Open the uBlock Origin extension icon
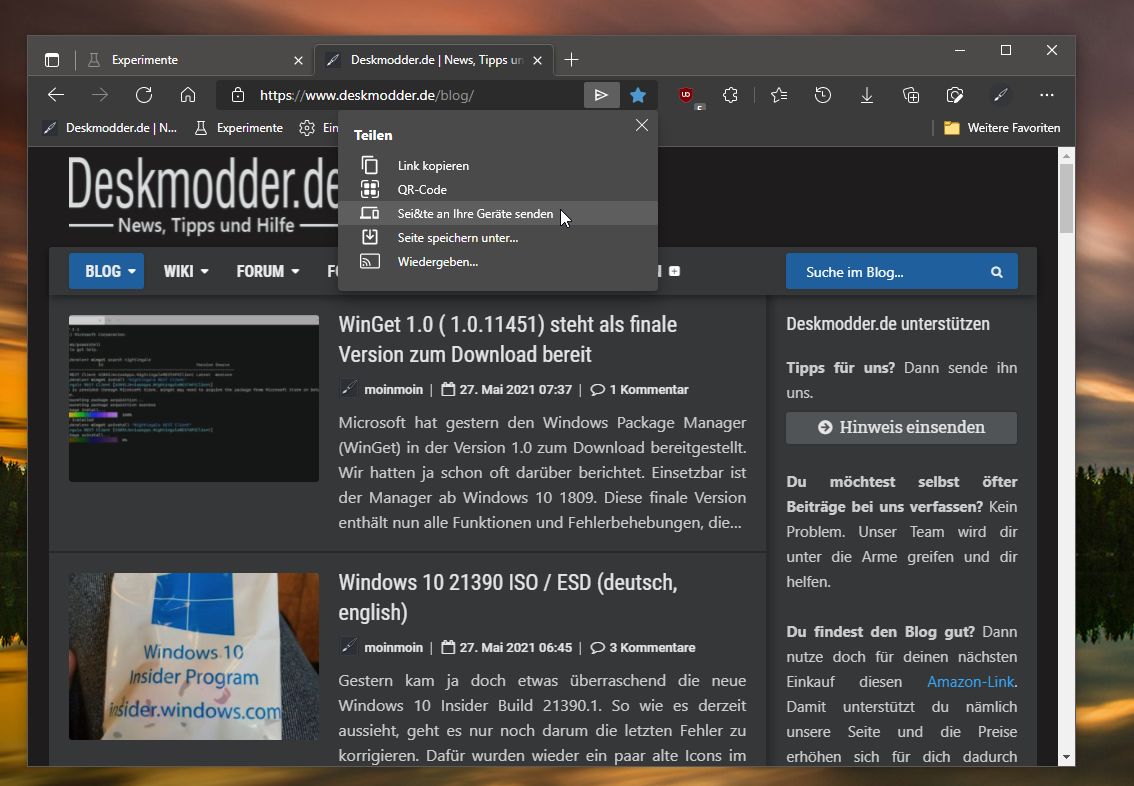Image resolution: width=1134 pixels, height=786 pixels. [x=686, y=95]
